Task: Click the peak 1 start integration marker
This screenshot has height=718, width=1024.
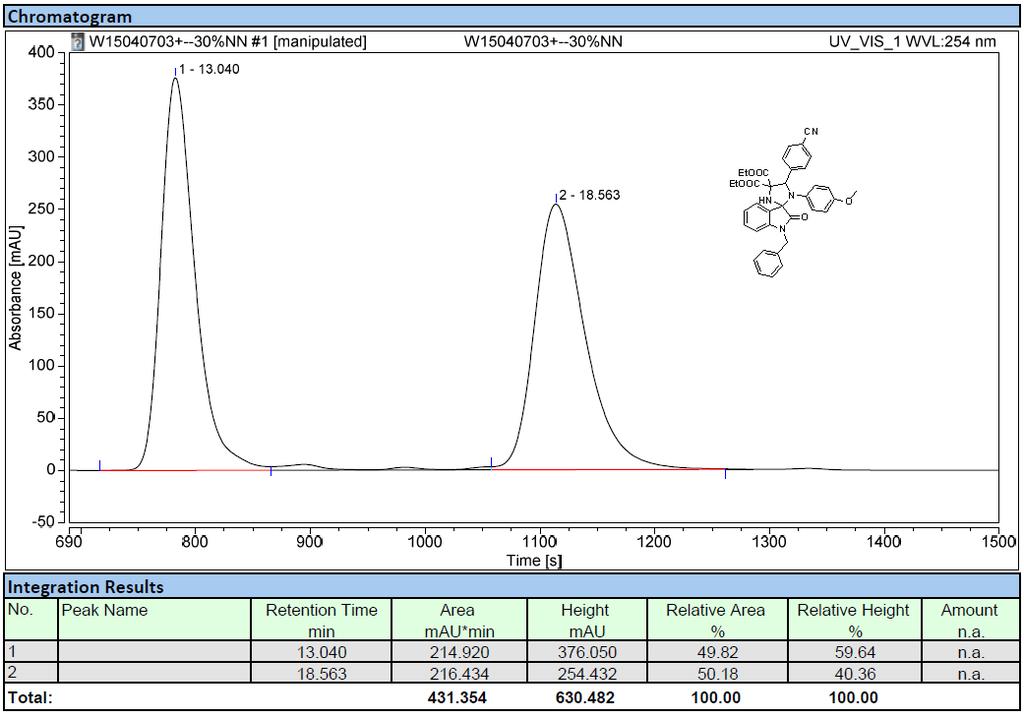Action: coord(100,465)
